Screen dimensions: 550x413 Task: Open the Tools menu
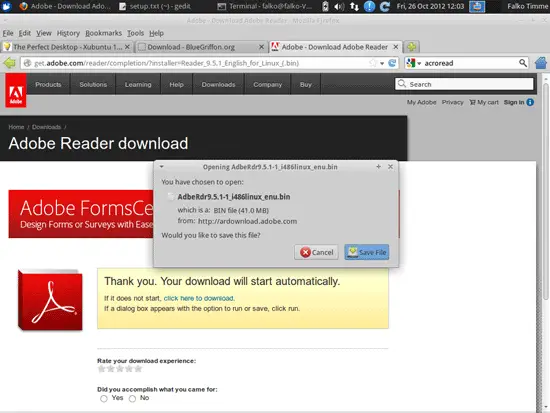(x=135, y=33)
